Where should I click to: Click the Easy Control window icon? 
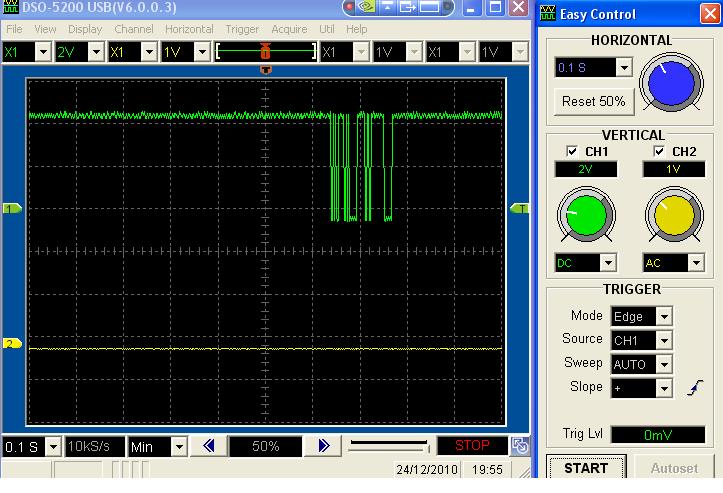[548, 13]
